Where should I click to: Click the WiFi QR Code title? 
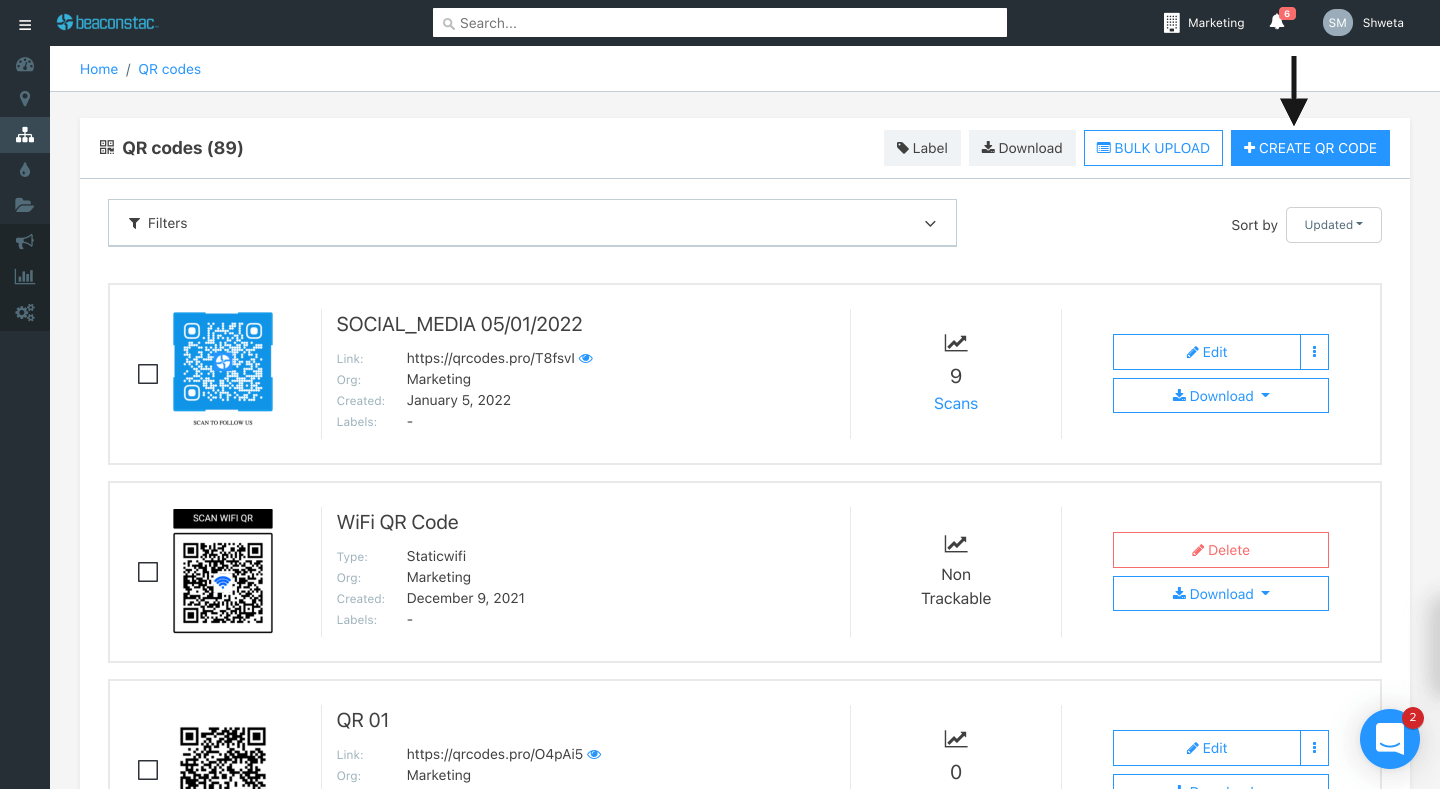[397, 522]
